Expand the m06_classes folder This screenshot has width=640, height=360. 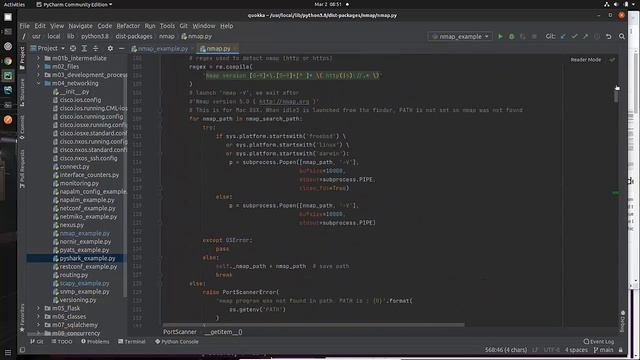[39, 316]
